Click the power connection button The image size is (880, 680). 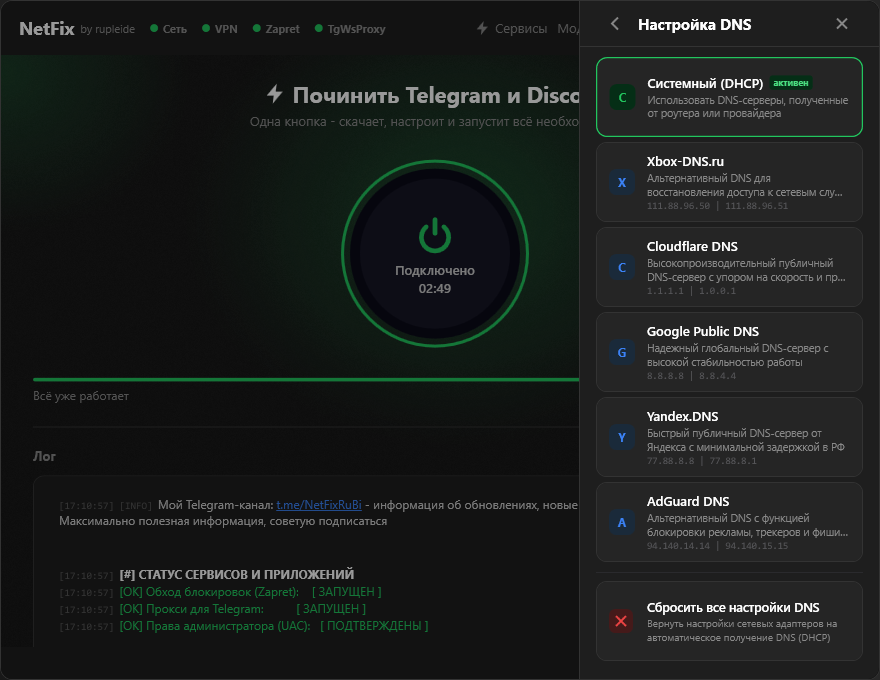435,254
